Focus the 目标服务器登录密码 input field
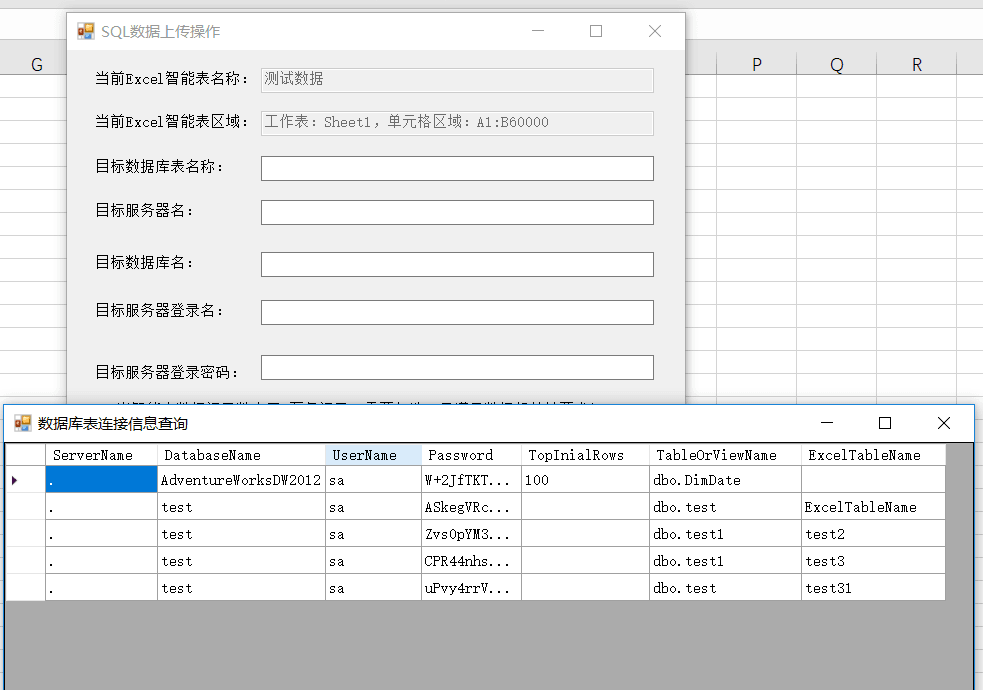Viewport: 983px width, 690px height. [457, 368]
